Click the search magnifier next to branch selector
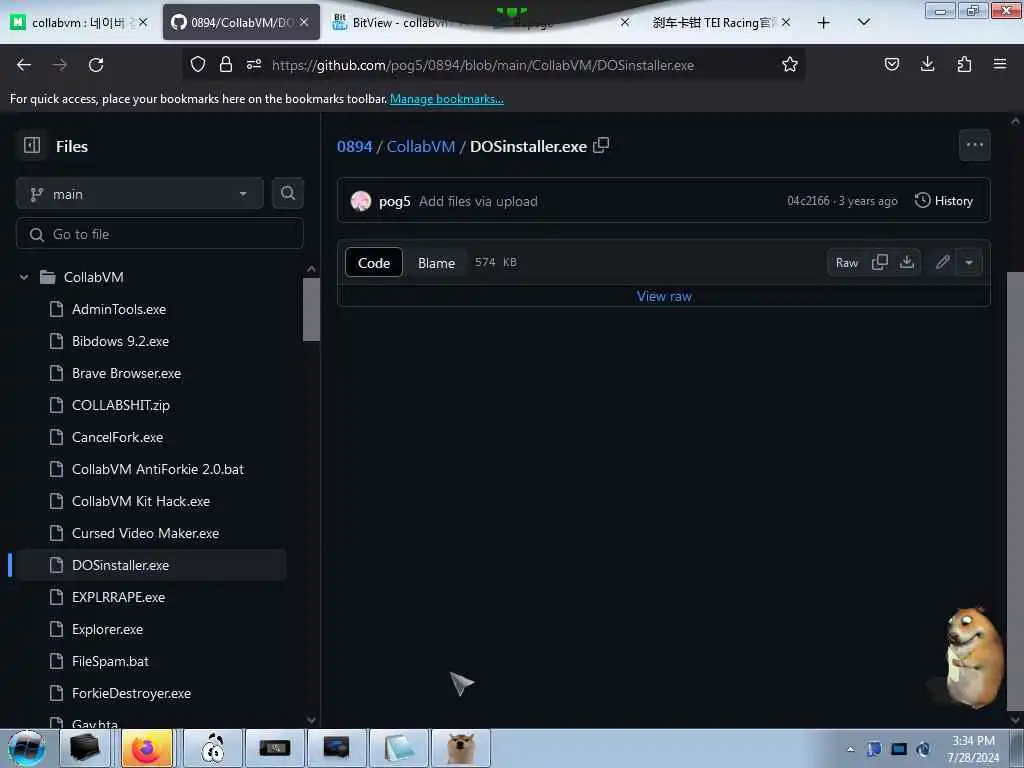 [288, 193]
